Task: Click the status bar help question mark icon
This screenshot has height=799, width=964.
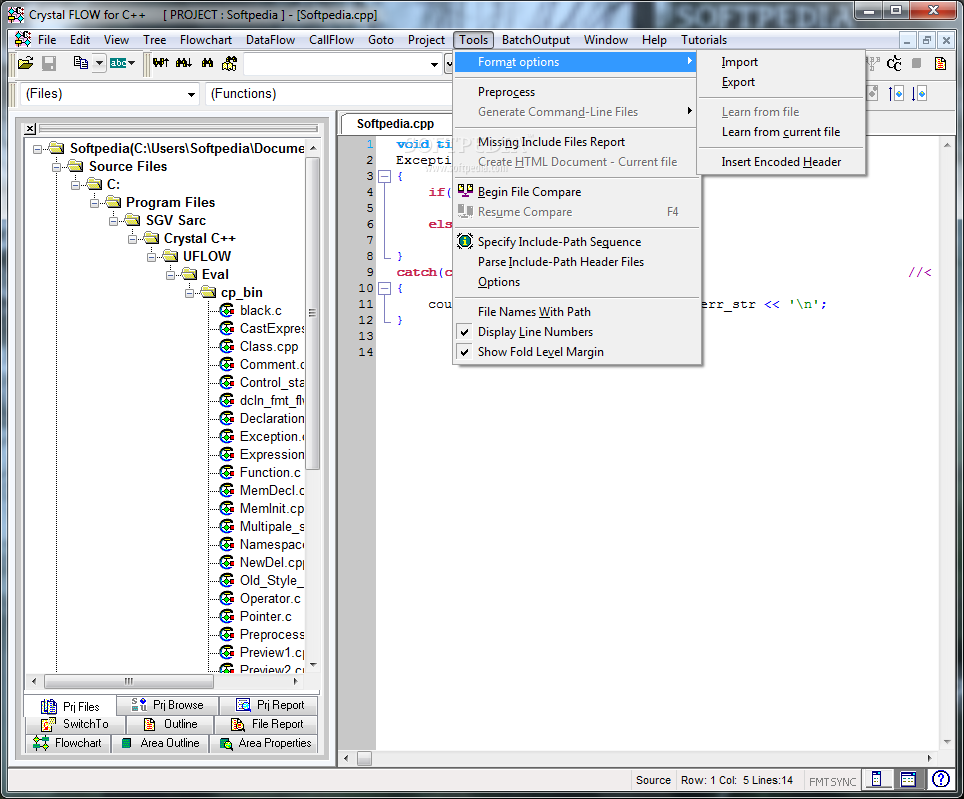Action: tap(941, 779)
